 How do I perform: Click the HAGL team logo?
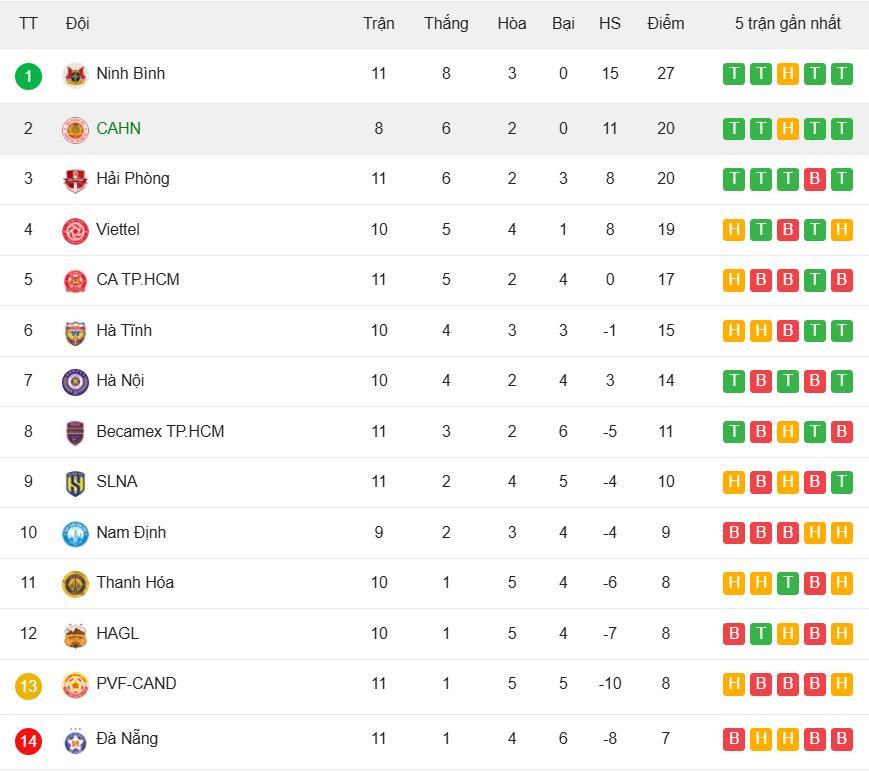(x=75, y=634)
